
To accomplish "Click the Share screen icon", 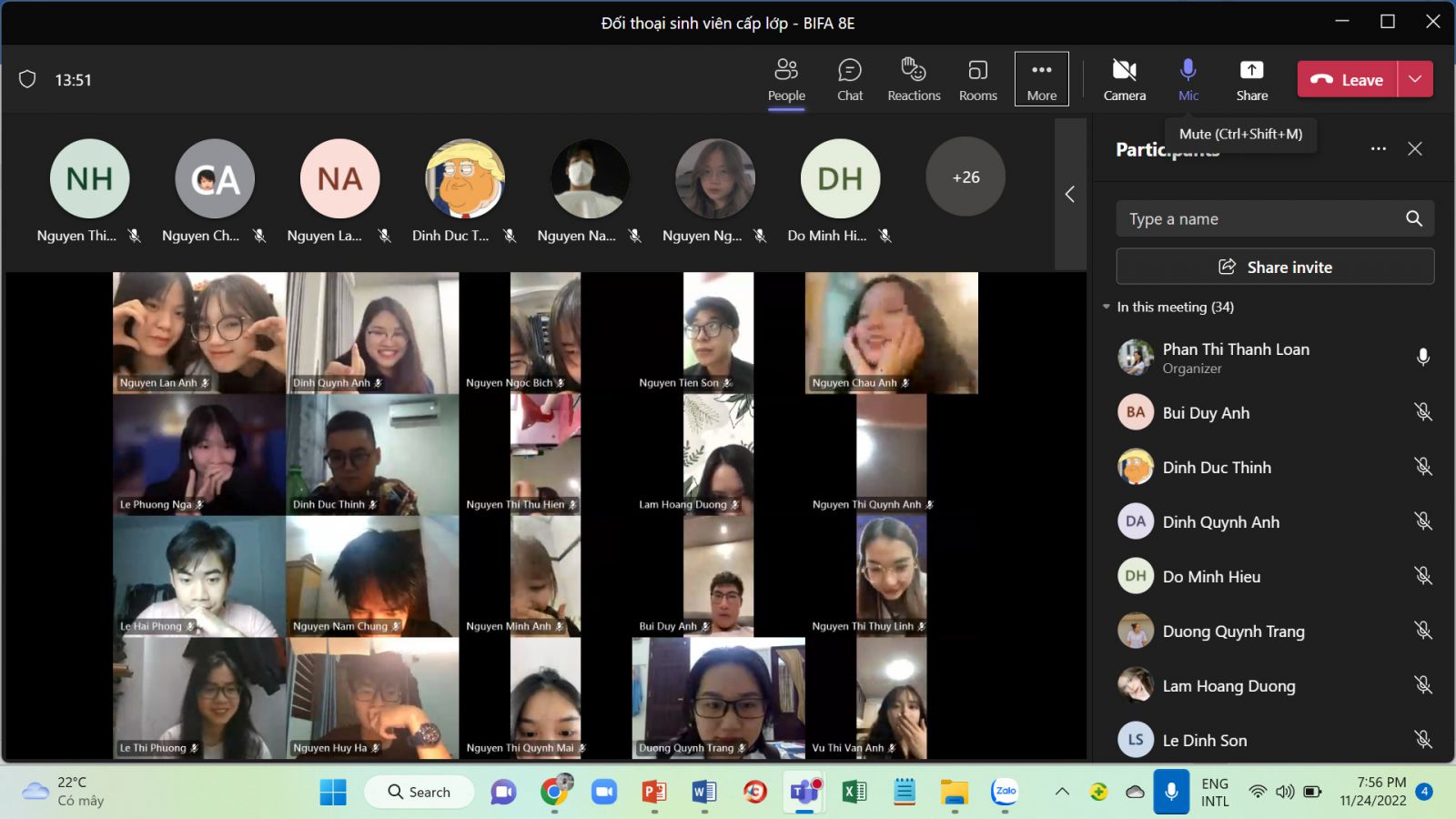I will coord(1251,80).
